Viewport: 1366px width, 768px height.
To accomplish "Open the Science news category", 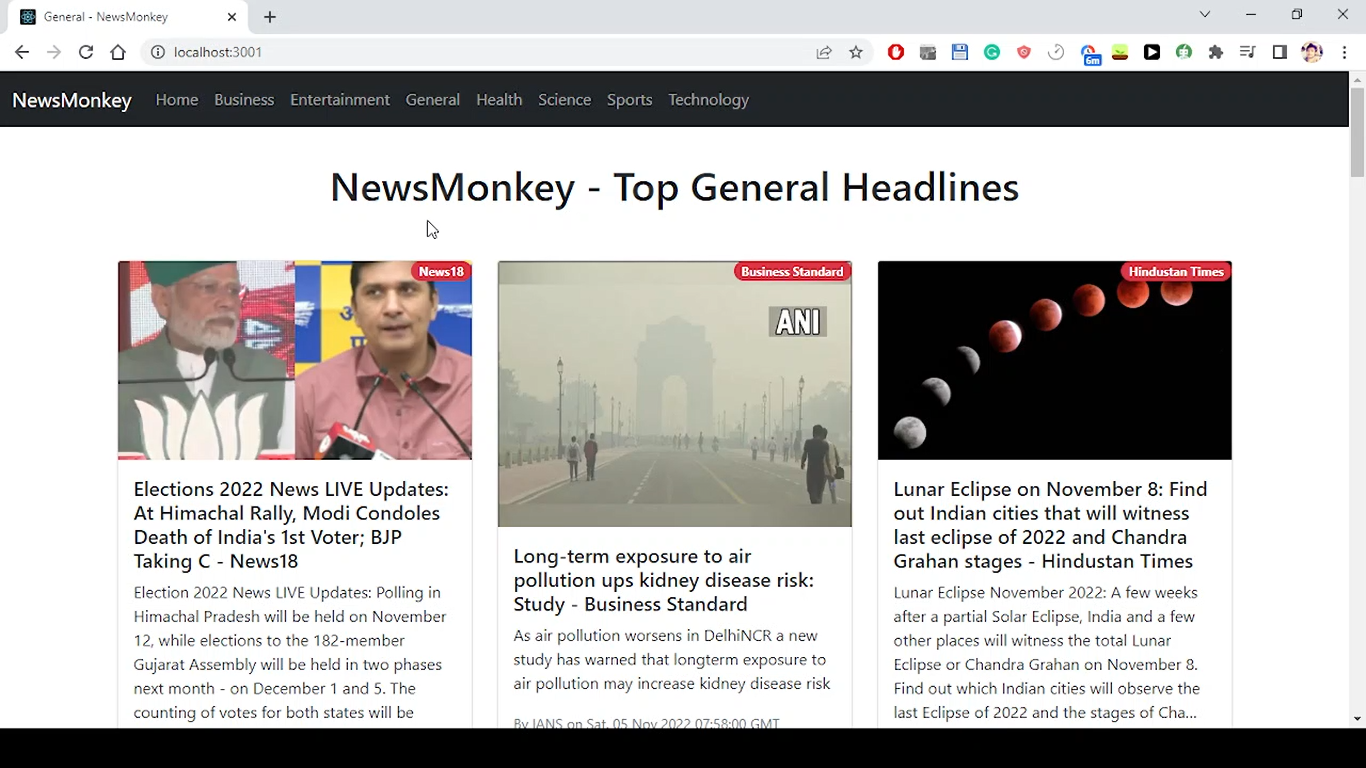I will tap(565, 100).
